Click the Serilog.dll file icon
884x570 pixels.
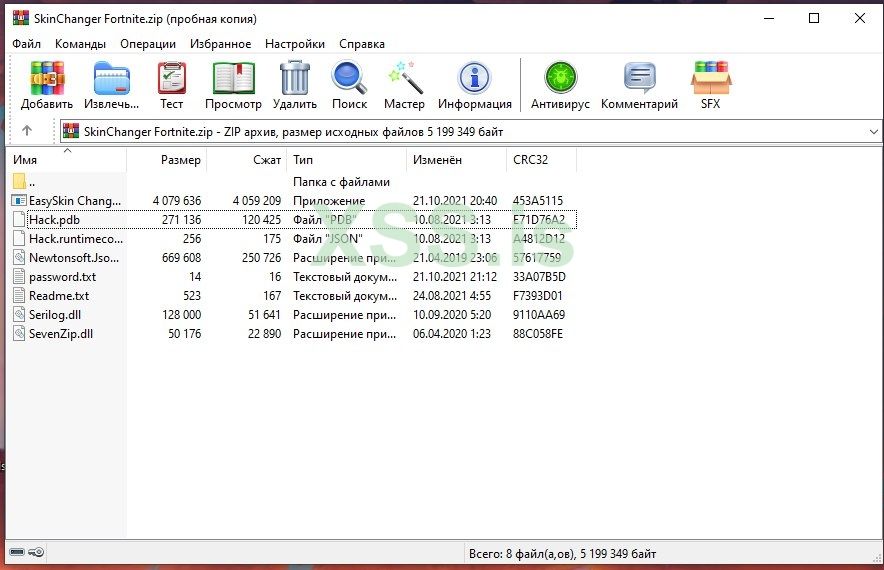pos(19,315)
